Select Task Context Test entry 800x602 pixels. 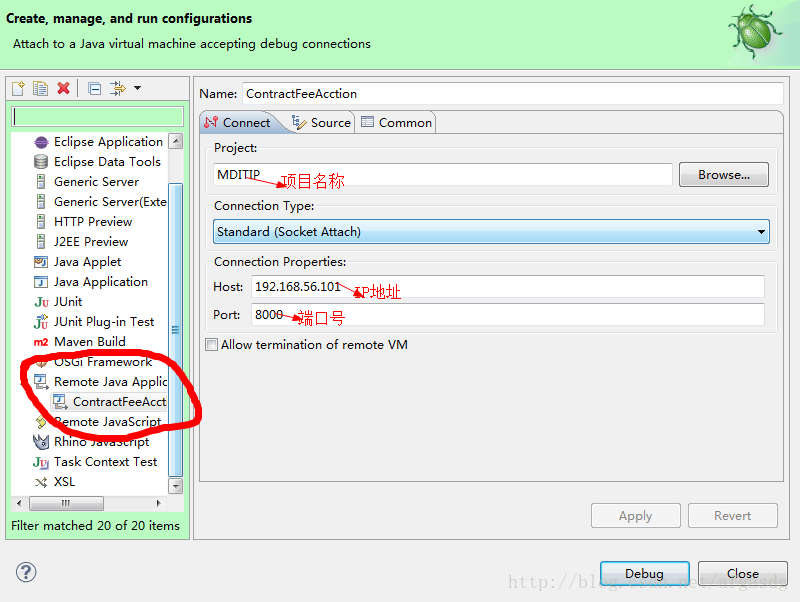coord(106,462)
